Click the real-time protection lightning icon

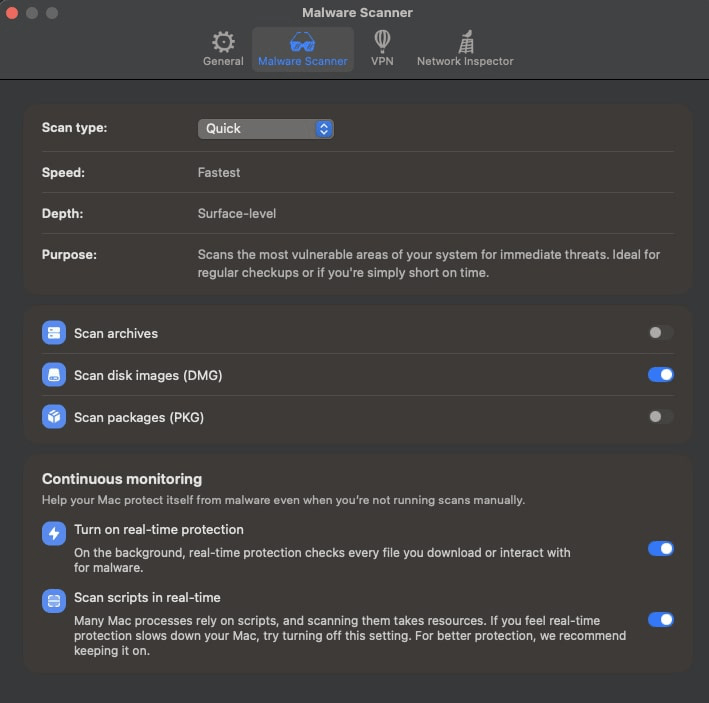point(54,533)
